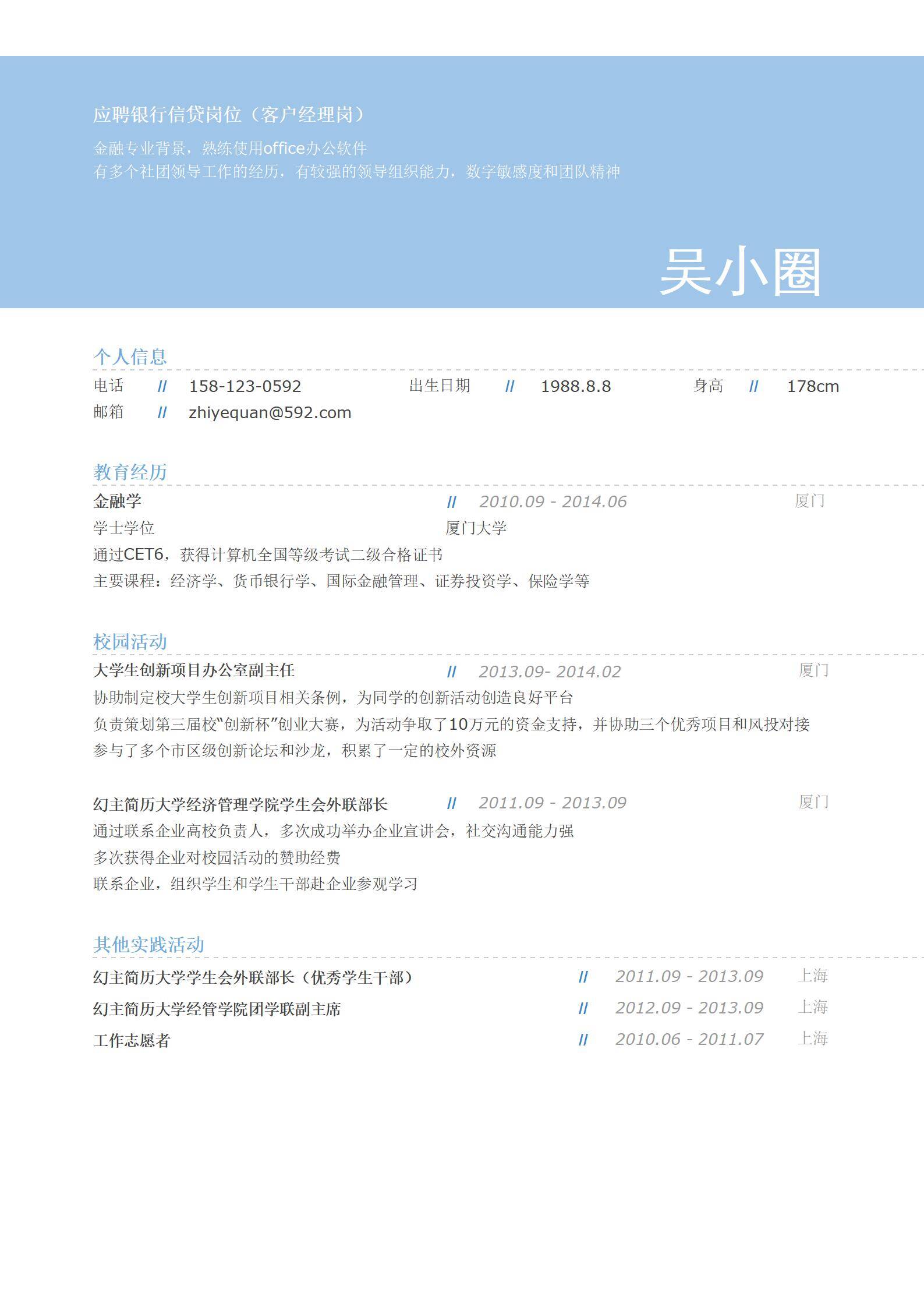Click the height value 178cm
This screenshot has width=924, height=1307.
812,386
